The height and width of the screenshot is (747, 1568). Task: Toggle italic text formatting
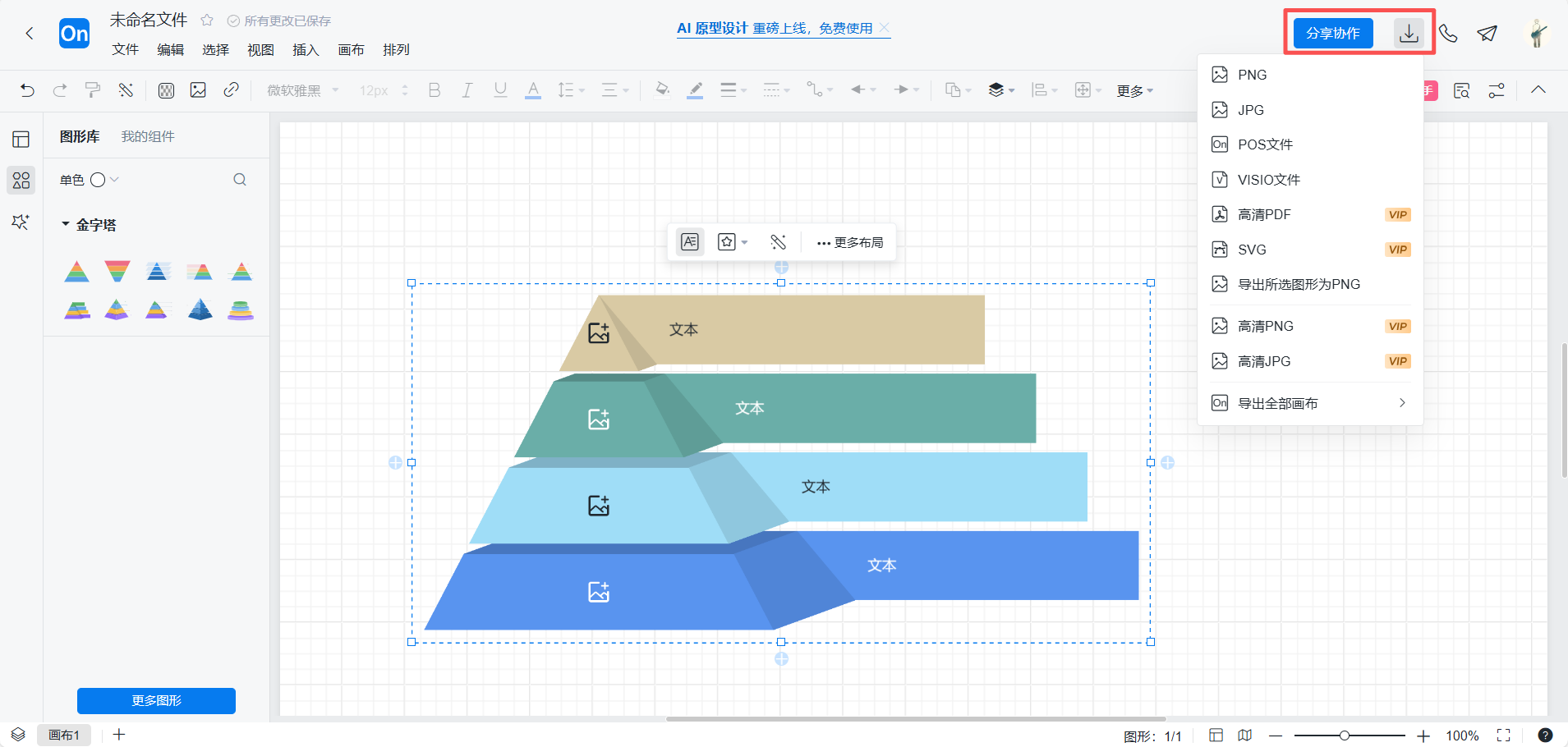click(x=467, y=90)
